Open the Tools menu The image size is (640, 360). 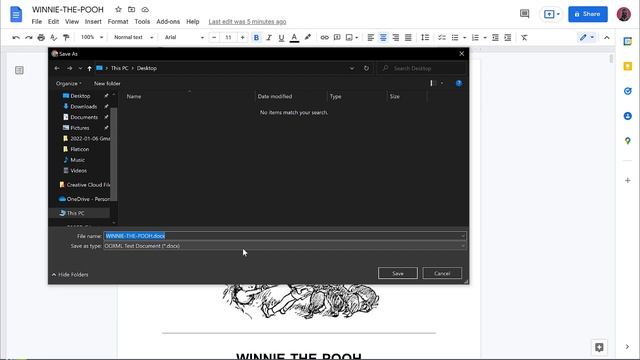(142, 22)
